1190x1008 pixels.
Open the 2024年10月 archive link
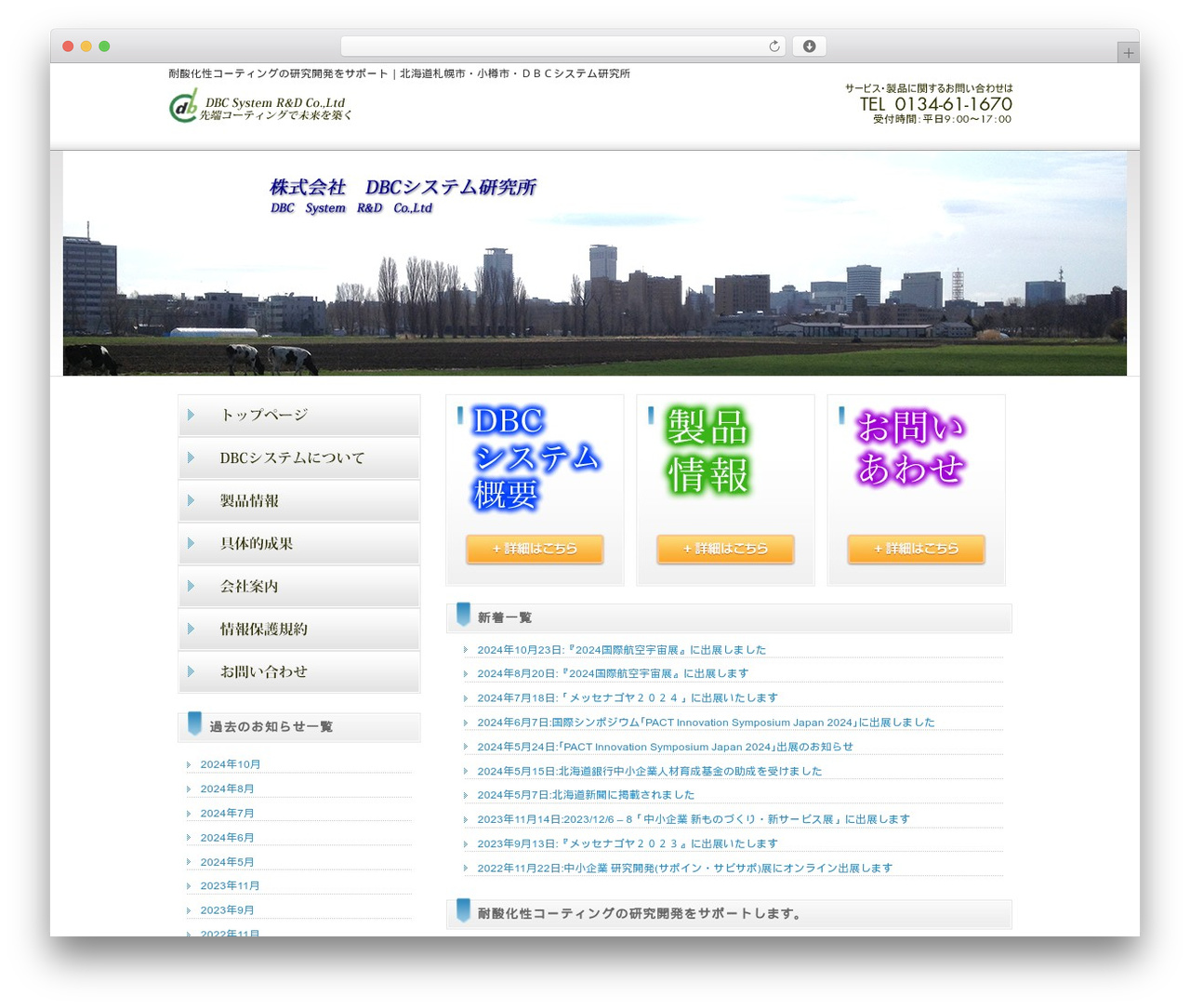click(231, 764)
